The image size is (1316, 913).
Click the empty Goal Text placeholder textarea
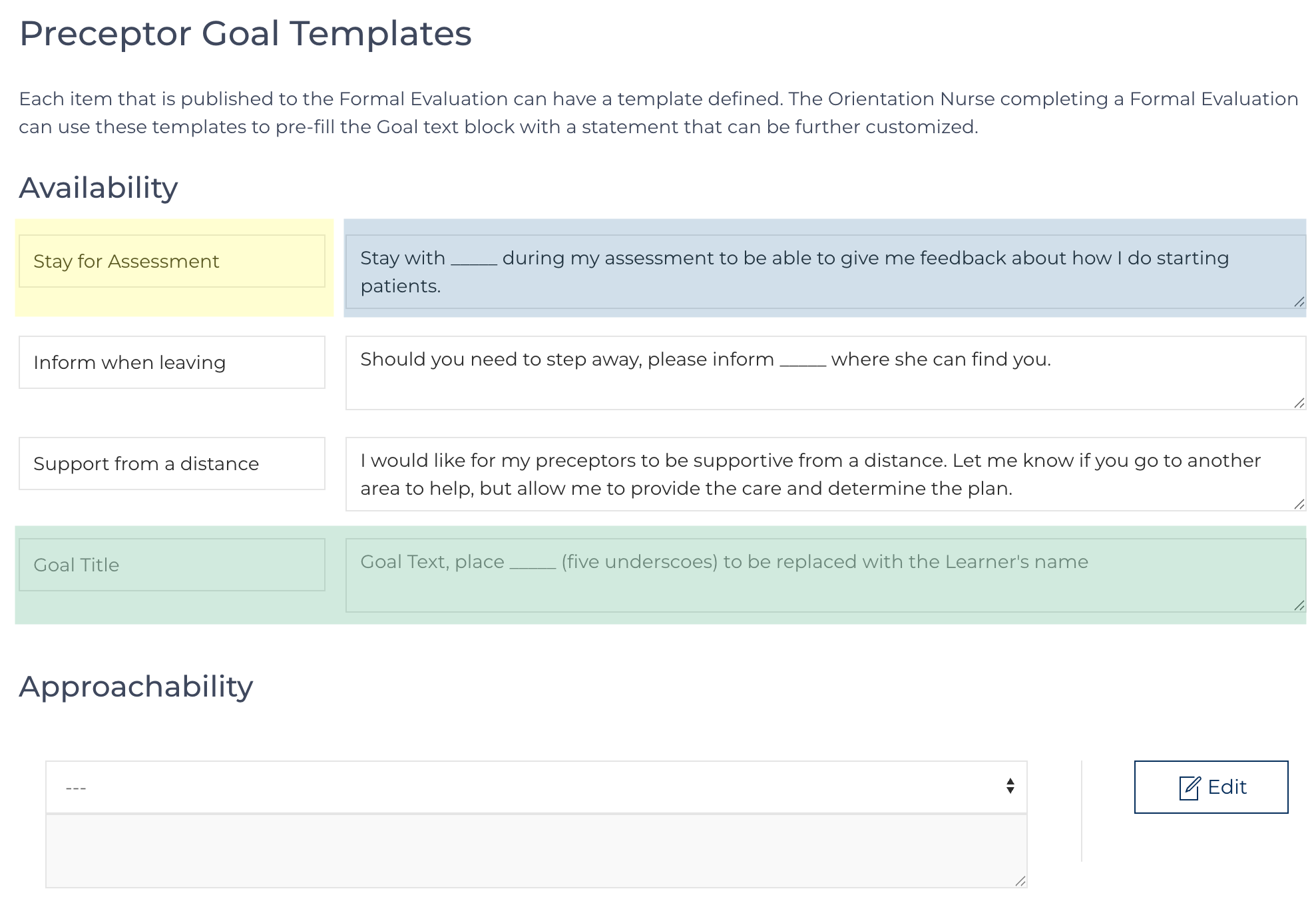824,575
